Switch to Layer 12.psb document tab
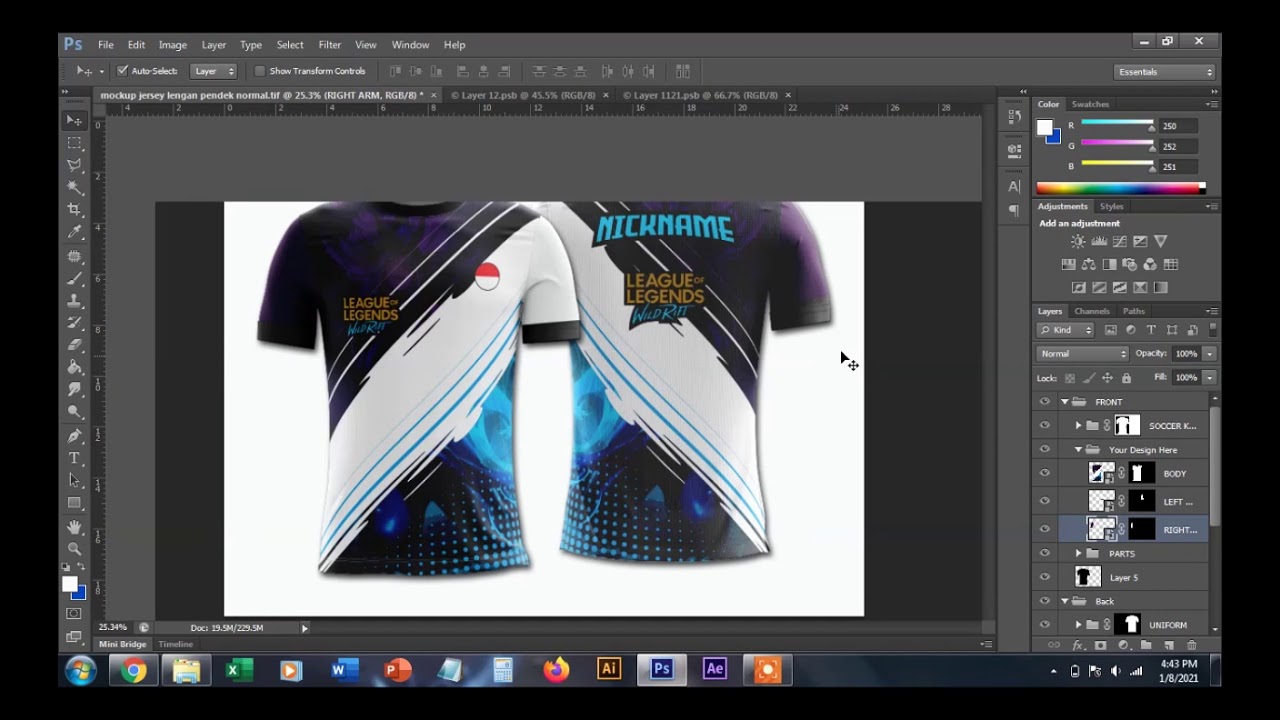Viewport: 1280px width, 720px height. click(x=522, y=95)
